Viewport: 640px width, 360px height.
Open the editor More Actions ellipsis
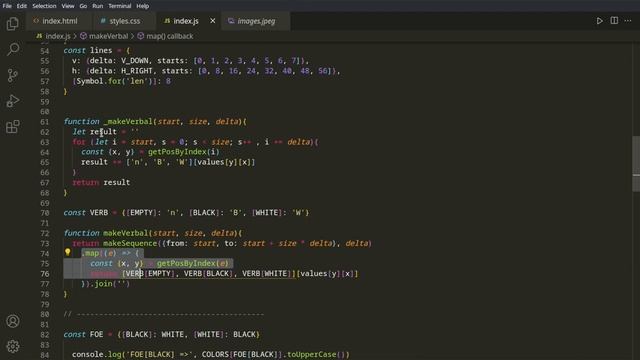(628, 21)
